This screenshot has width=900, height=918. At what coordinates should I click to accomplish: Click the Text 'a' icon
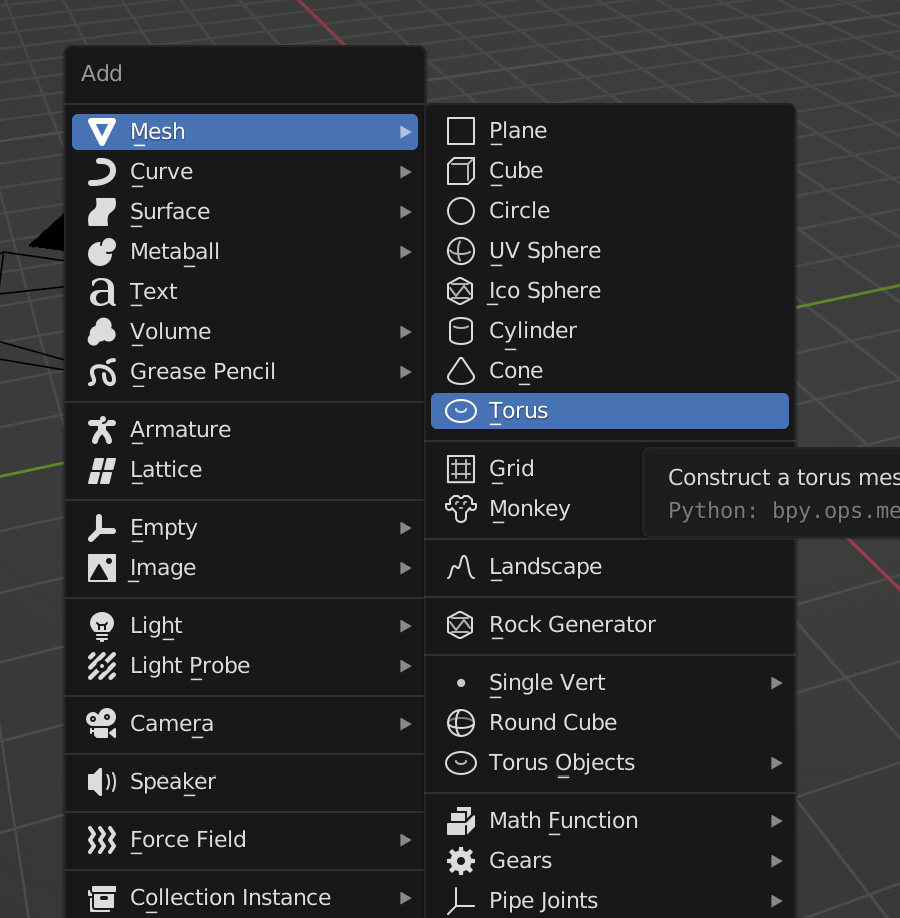point(102,292)
